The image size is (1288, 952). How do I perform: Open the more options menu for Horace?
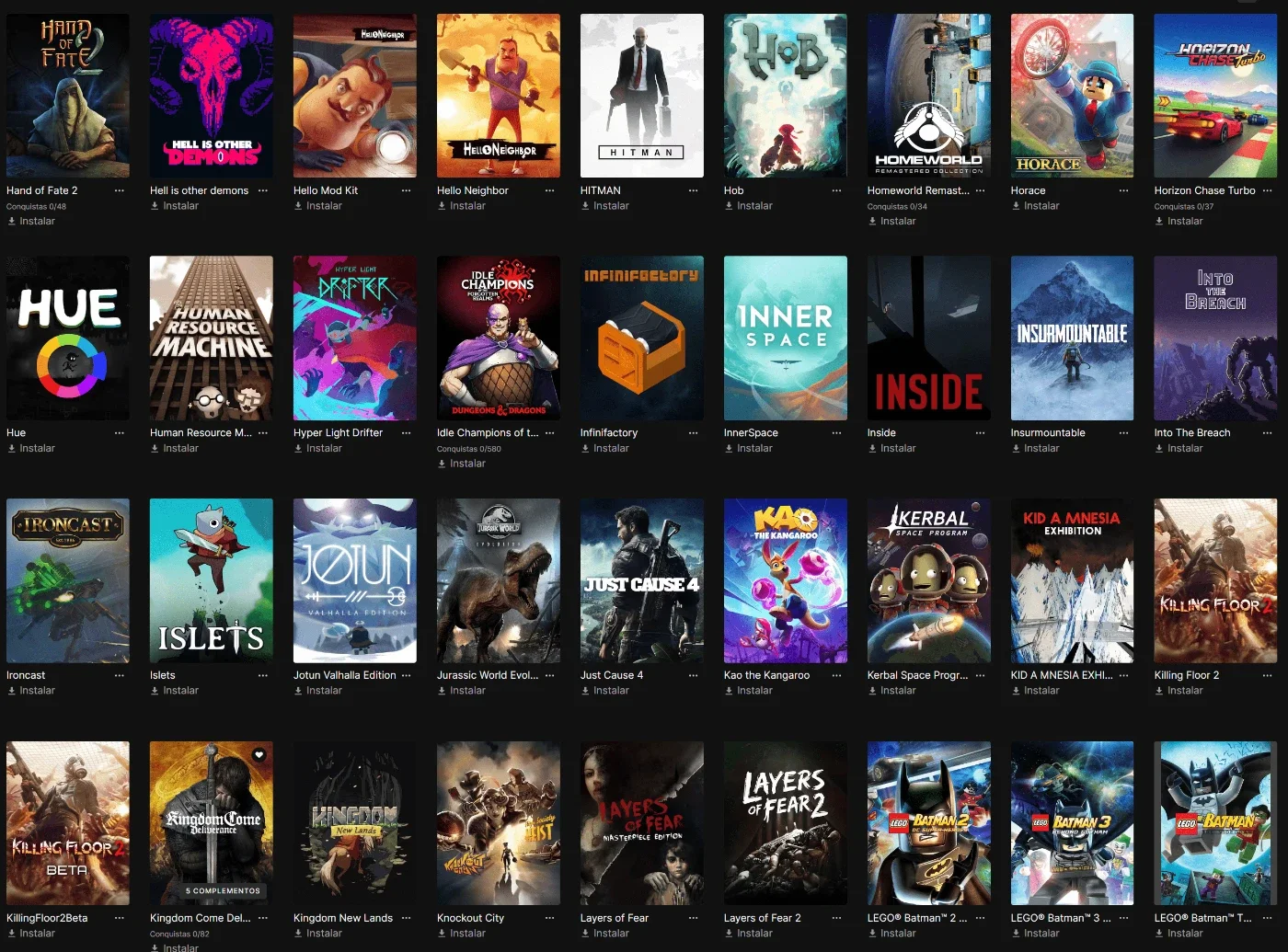pos(1124,190)
